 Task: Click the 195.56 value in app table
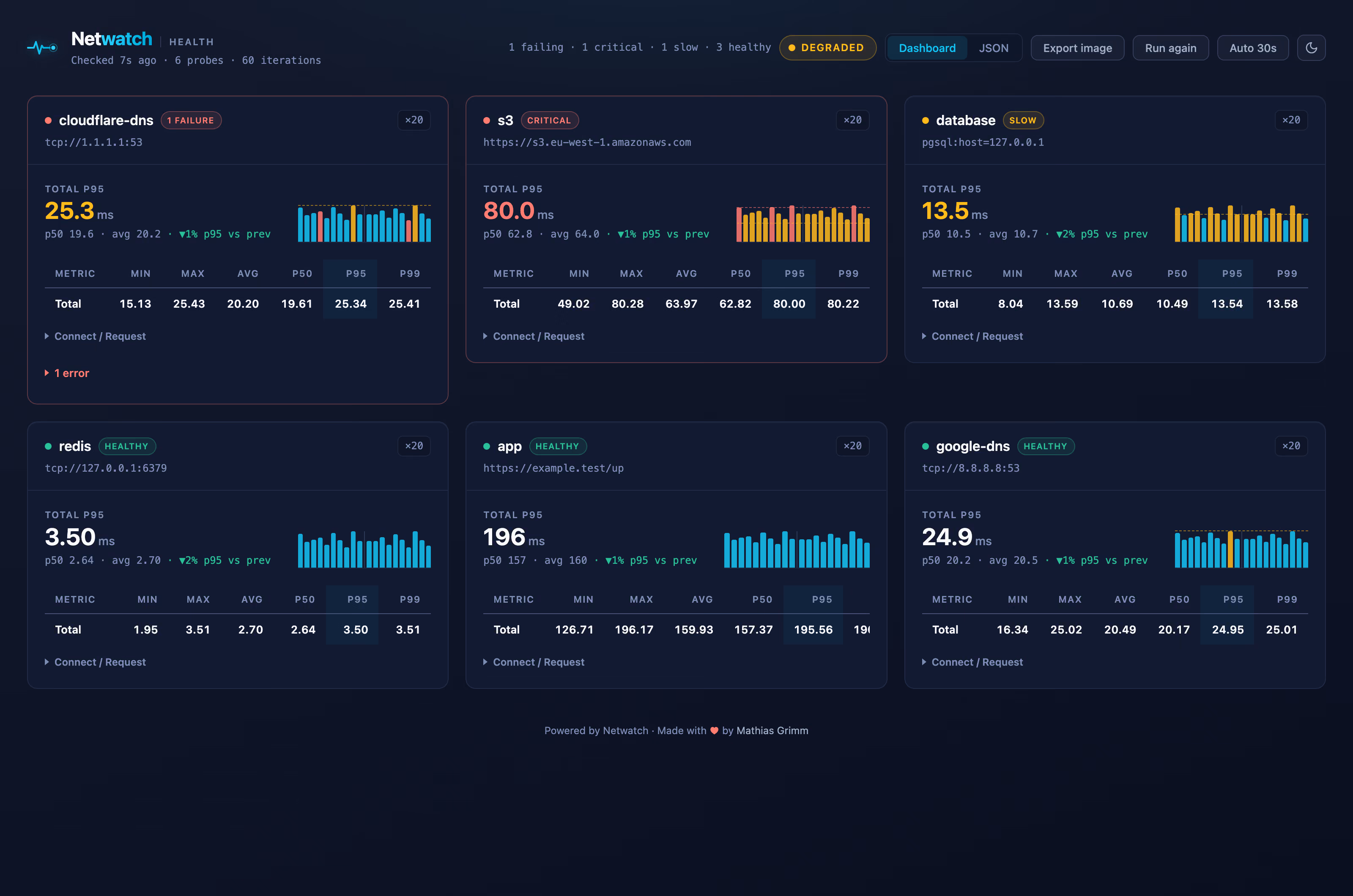coord(813,630)
